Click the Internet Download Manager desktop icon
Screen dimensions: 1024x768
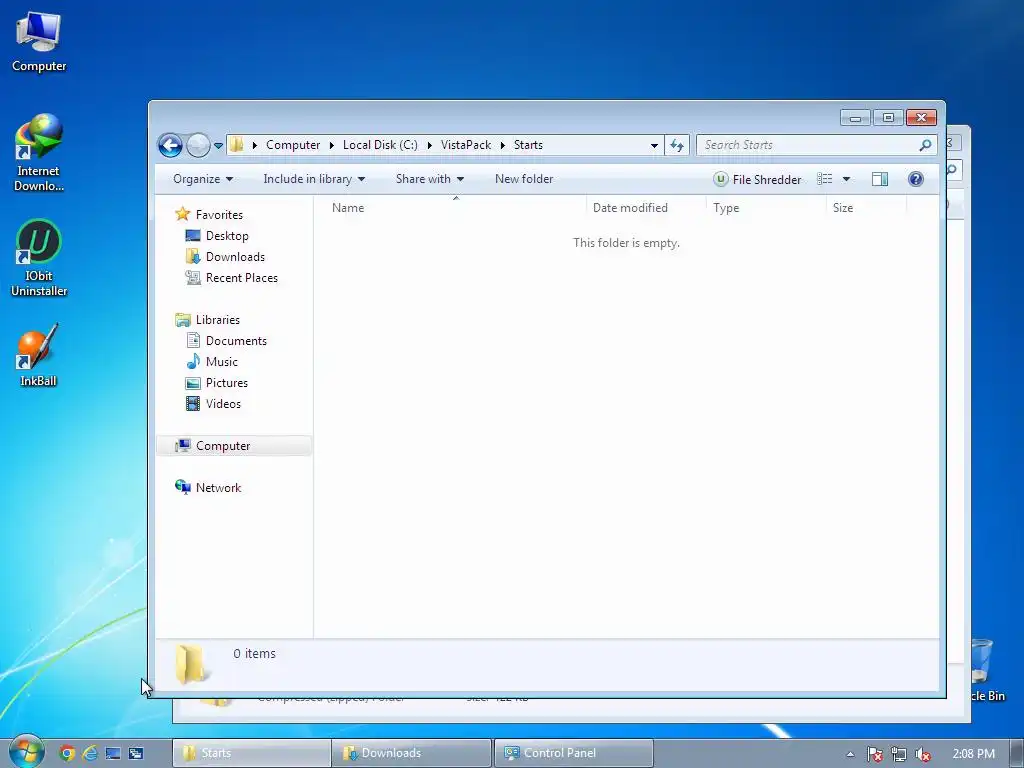tap(39, 153)
